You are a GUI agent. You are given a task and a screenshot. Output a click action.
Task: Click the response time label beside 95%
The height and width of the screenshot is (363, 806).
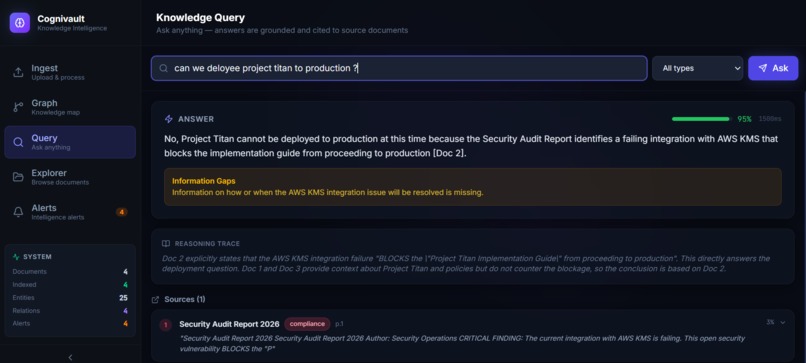coord(770,119)
